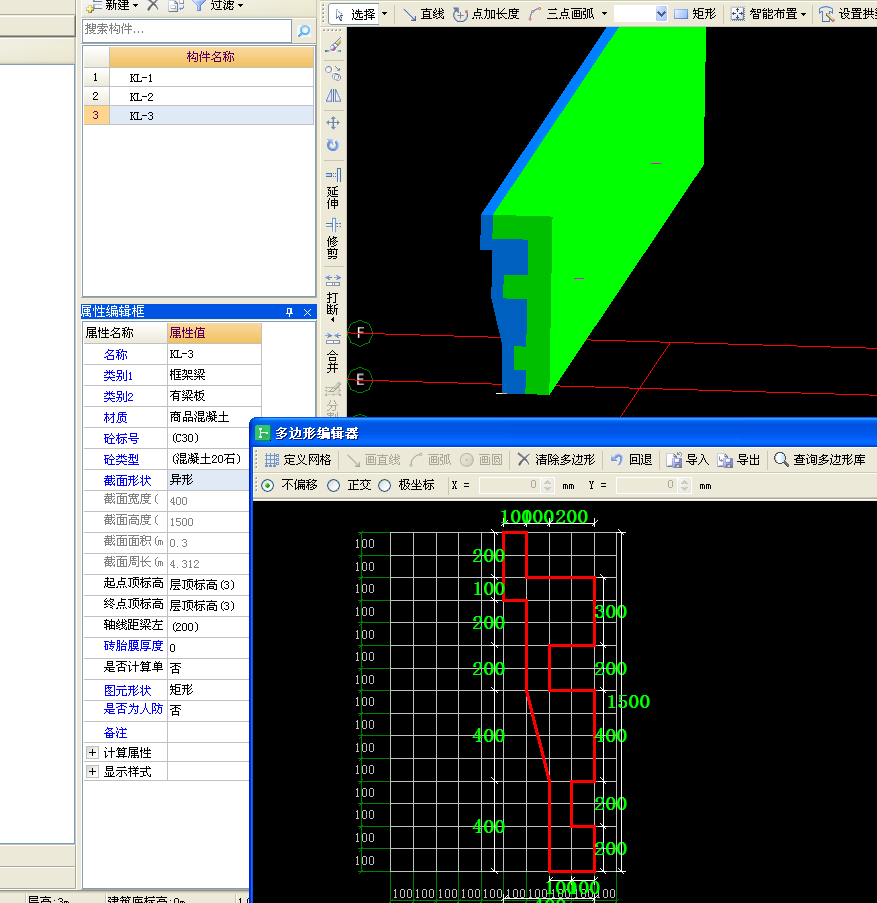Viewport: 877px width, 903px height.
Task: Select the move tool icon
Action: (x=333, y=123)
